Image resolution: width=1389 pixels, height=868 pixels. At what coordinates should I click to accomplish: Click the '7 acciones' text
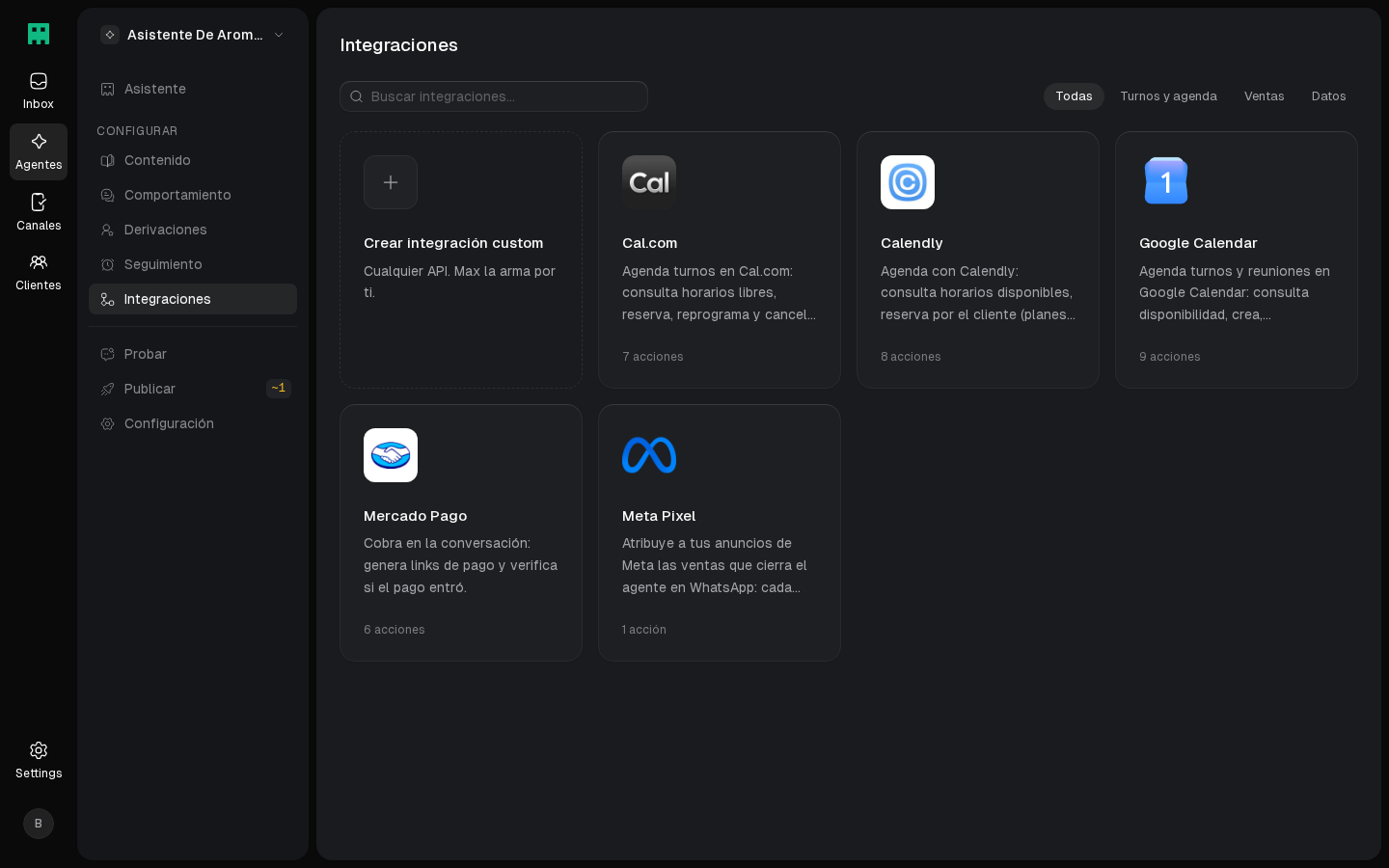(x=653, y=357)
